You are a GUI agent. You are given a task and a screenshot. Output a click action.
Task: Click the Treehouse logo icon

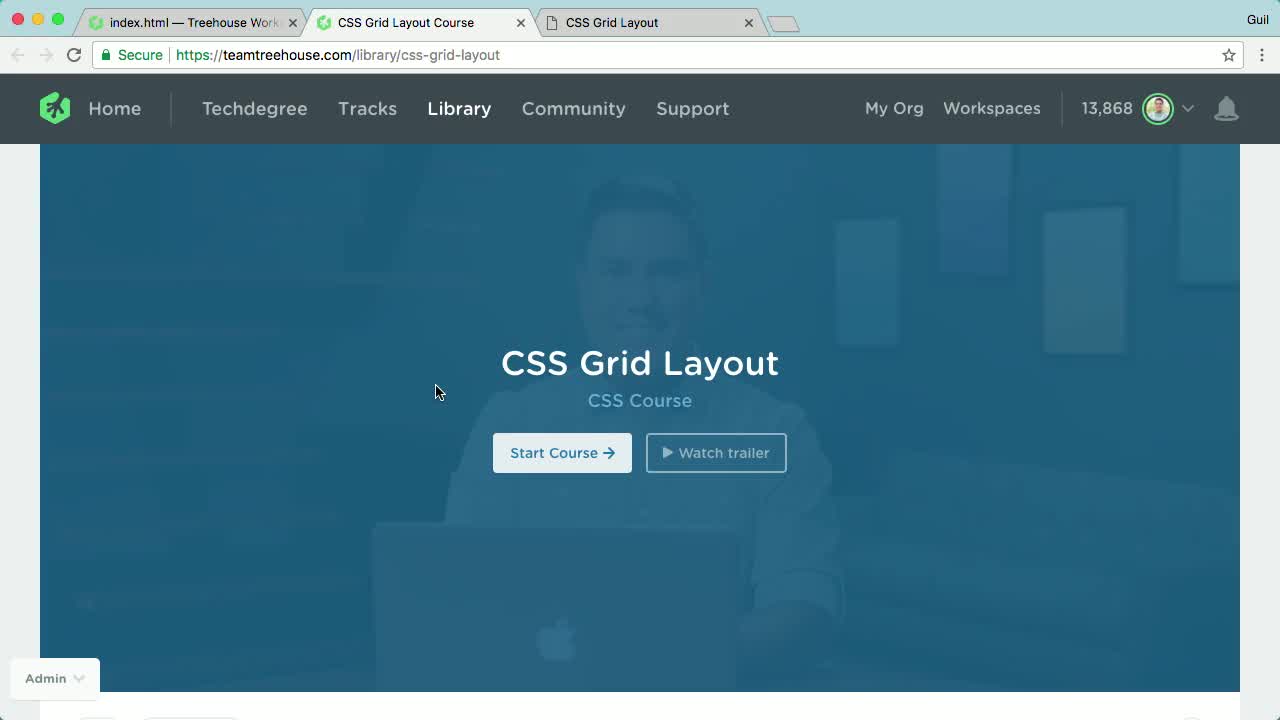(54, 108)
